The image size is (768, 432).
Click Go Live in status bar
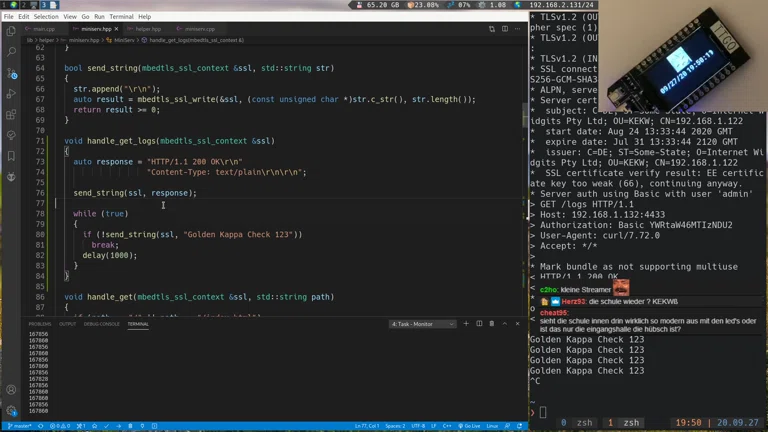pos(471,426)
